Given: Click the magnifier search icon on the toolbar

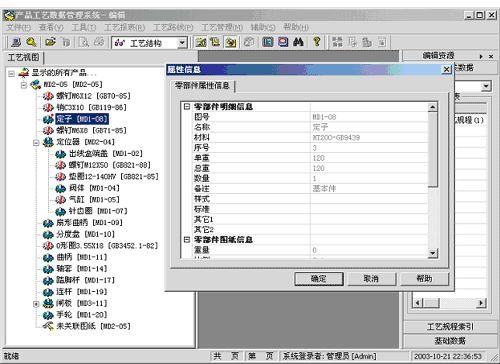Looking at the screenshot, I should 32,42.
